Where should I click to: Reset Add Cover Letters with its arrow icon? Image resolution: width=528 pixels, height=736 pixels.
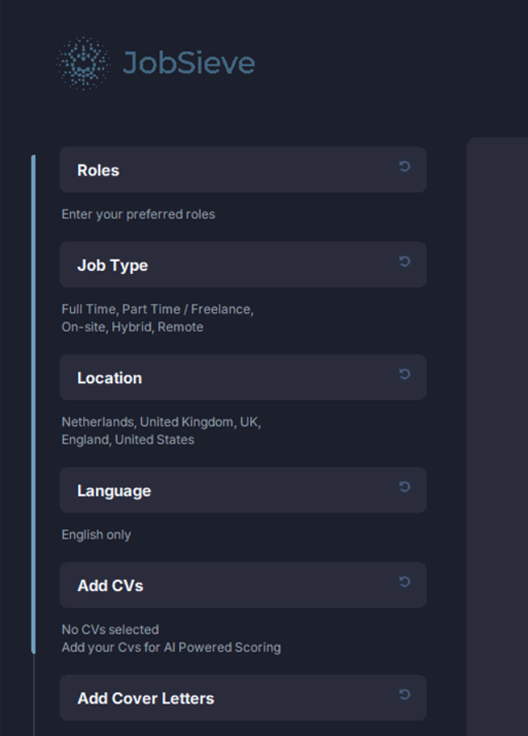click(405, 694)
